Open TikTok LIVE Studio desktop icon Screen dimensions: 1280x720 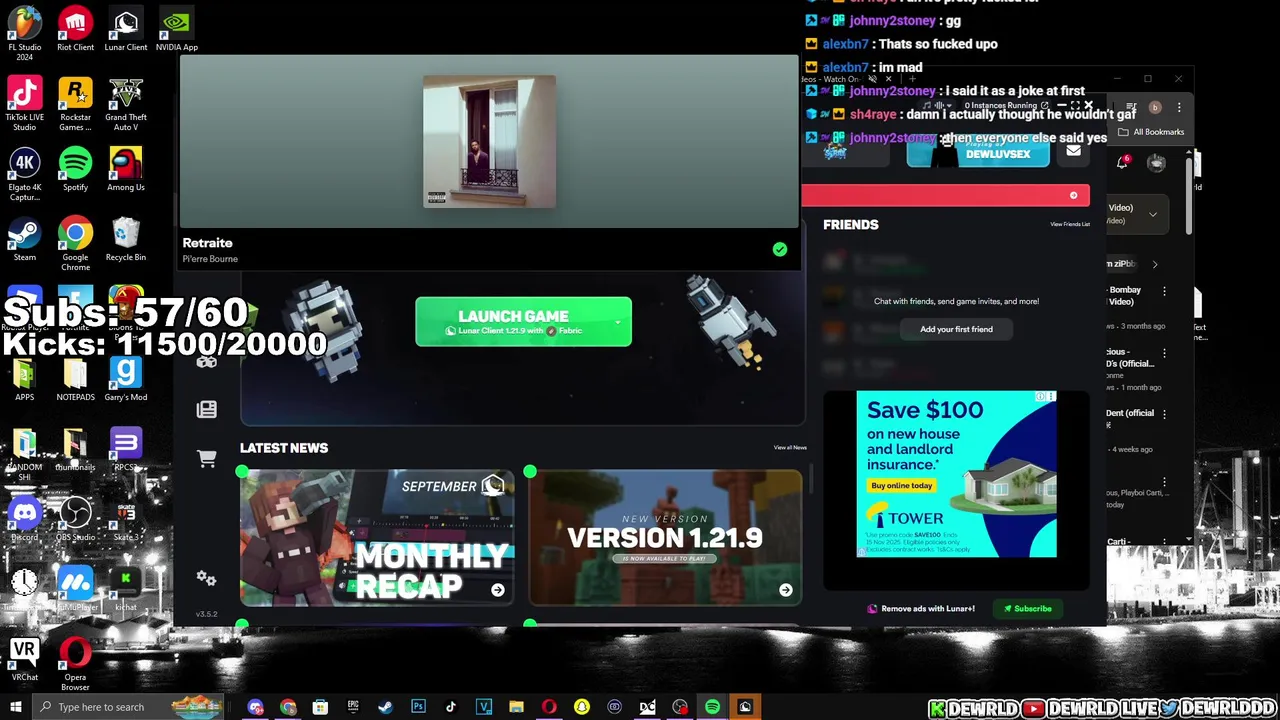coord(24,104)
